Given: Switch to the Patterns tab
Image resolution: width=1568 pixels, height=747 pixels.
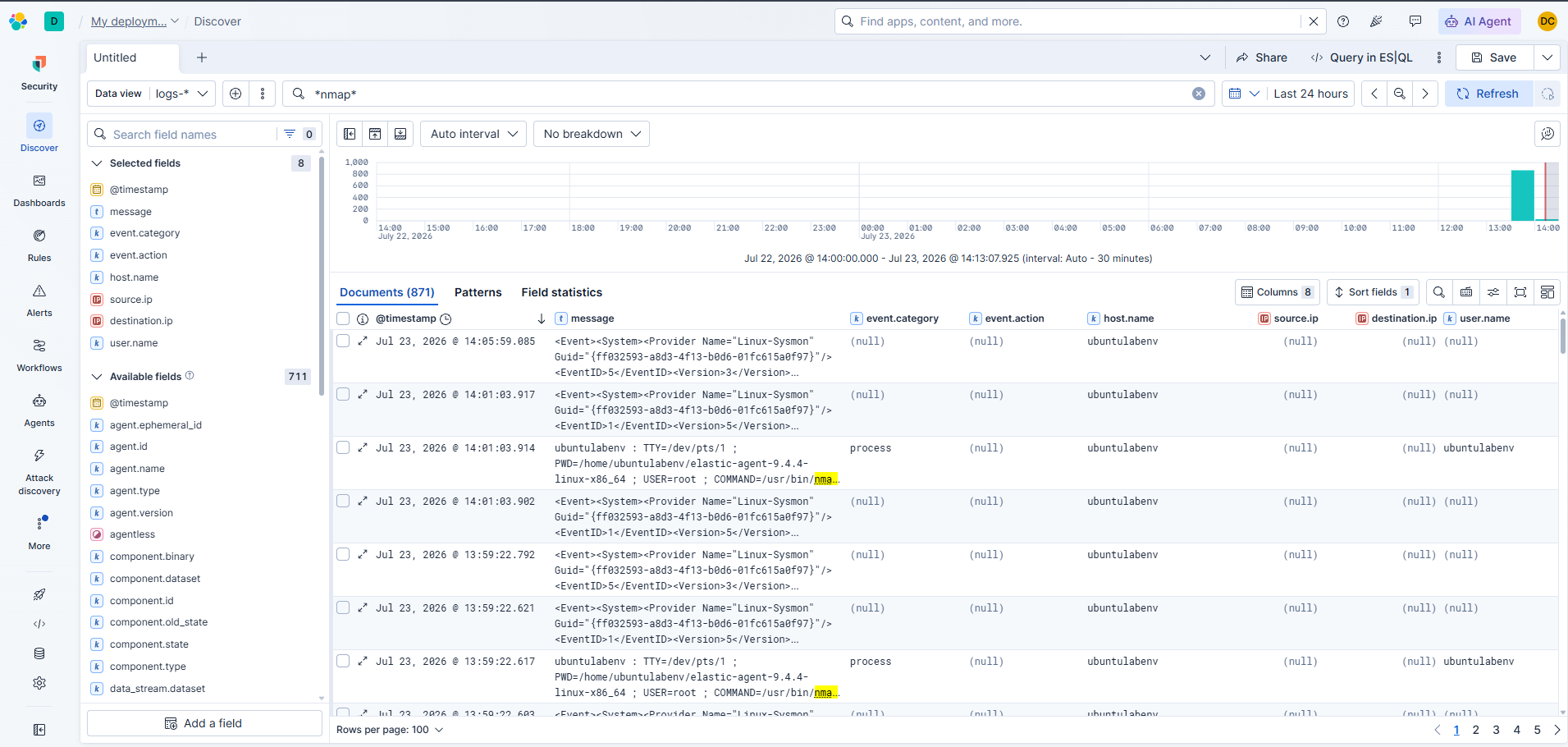Looking at the screenshot, I should point(478,292).
